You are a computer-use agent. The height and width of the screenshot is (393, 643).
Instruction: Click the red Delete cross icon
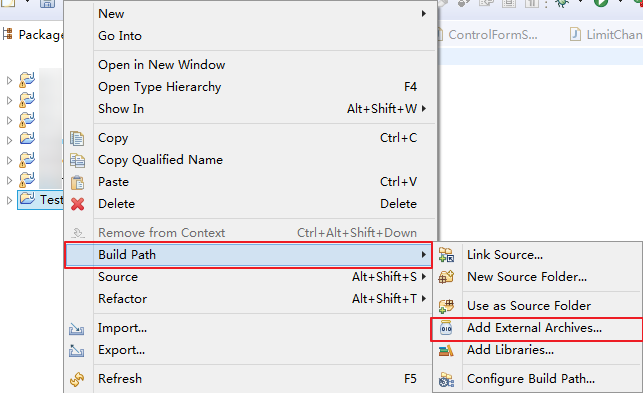[x=77, y=204]
